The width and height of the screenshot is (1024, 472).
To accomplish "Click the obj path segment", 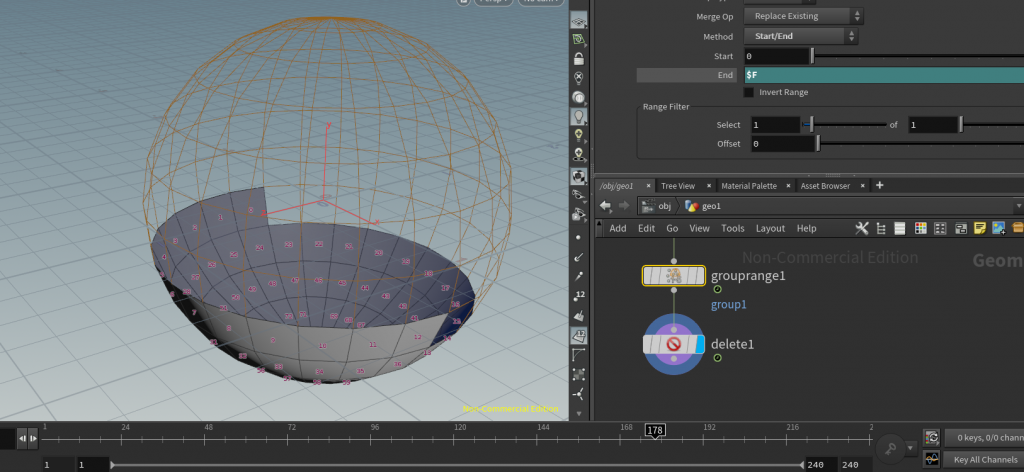I will [656, 206].
